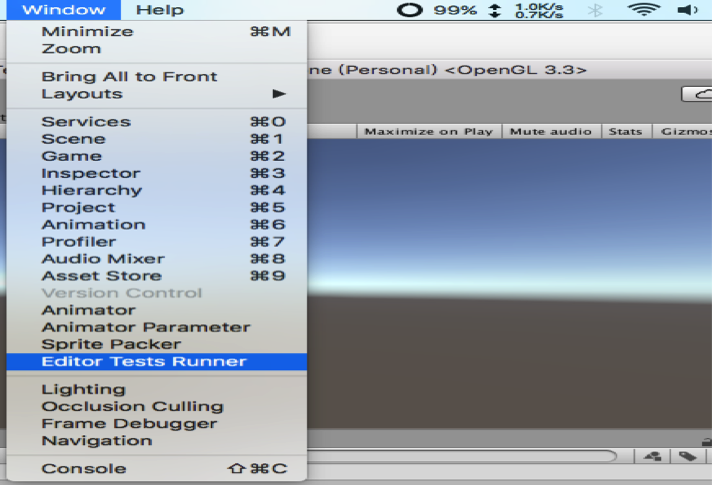Open the Wi-Fi status menu

(x=644, y=10)
